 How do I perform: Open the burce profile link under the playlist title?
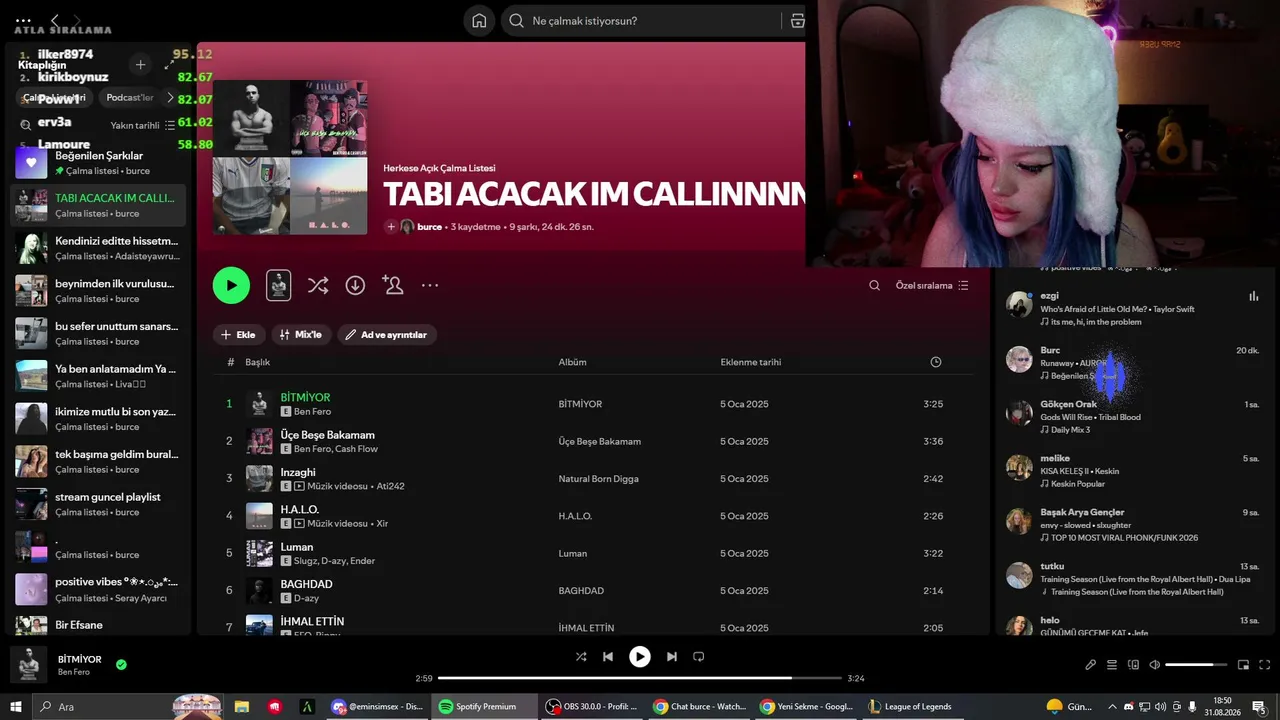click(430, 227)
